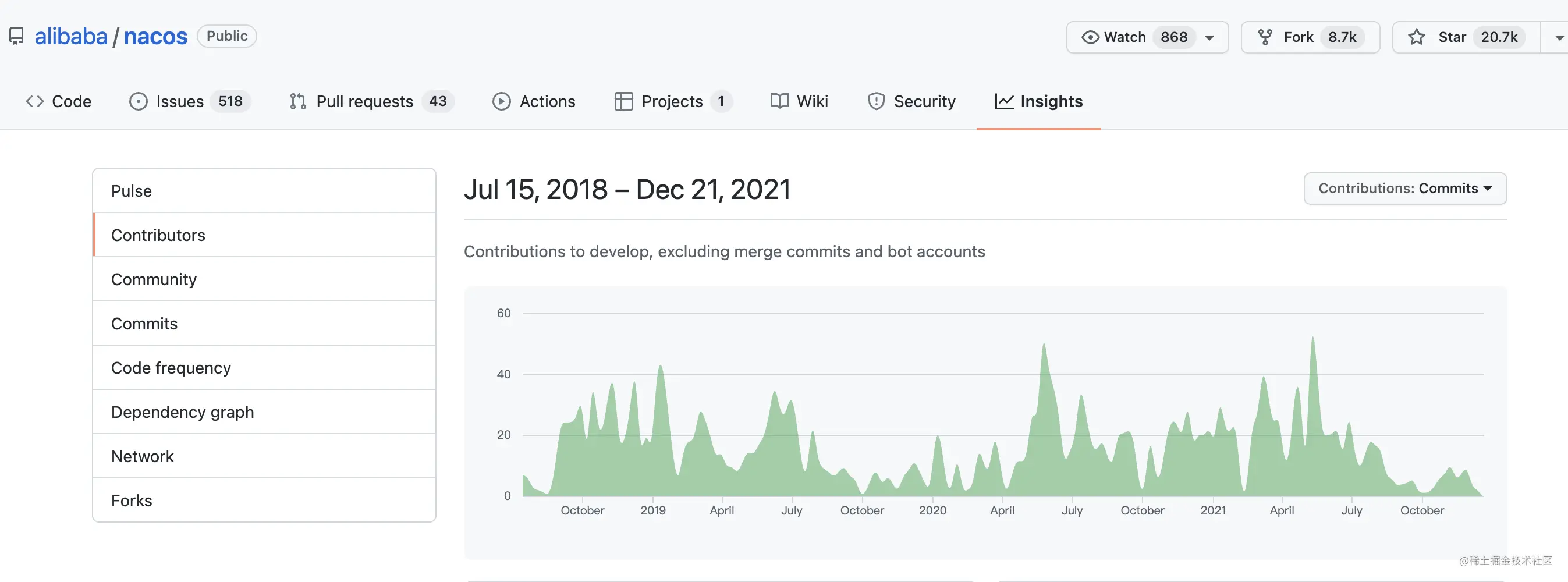This screenshot has height=582, width=1568.
Task: Click the Watch button label
Action: point(1125,37)
